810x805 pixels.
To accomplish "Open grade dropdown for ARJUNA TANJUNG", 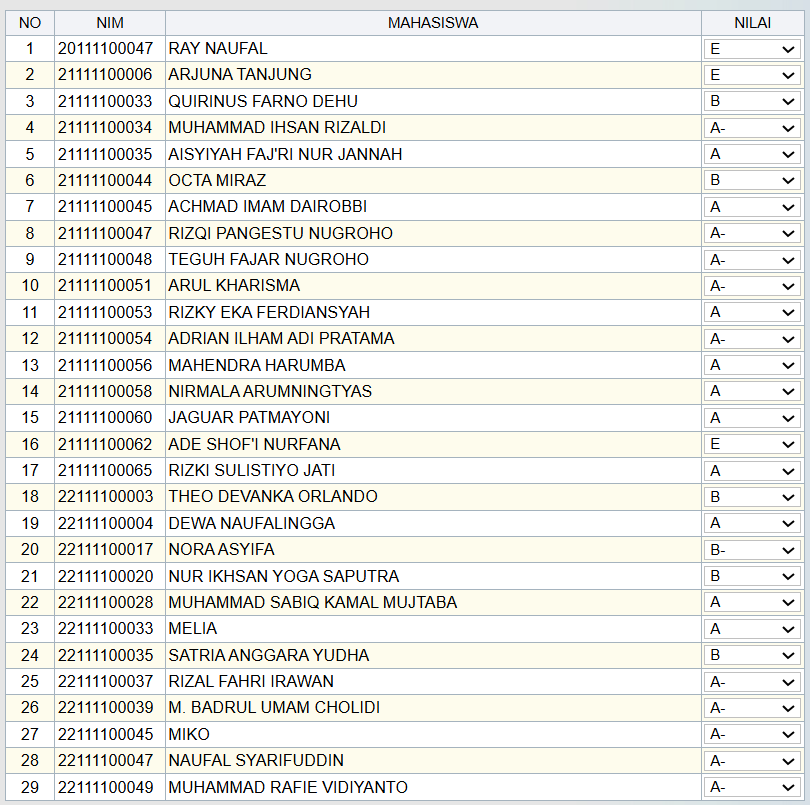I will (752, 75).
